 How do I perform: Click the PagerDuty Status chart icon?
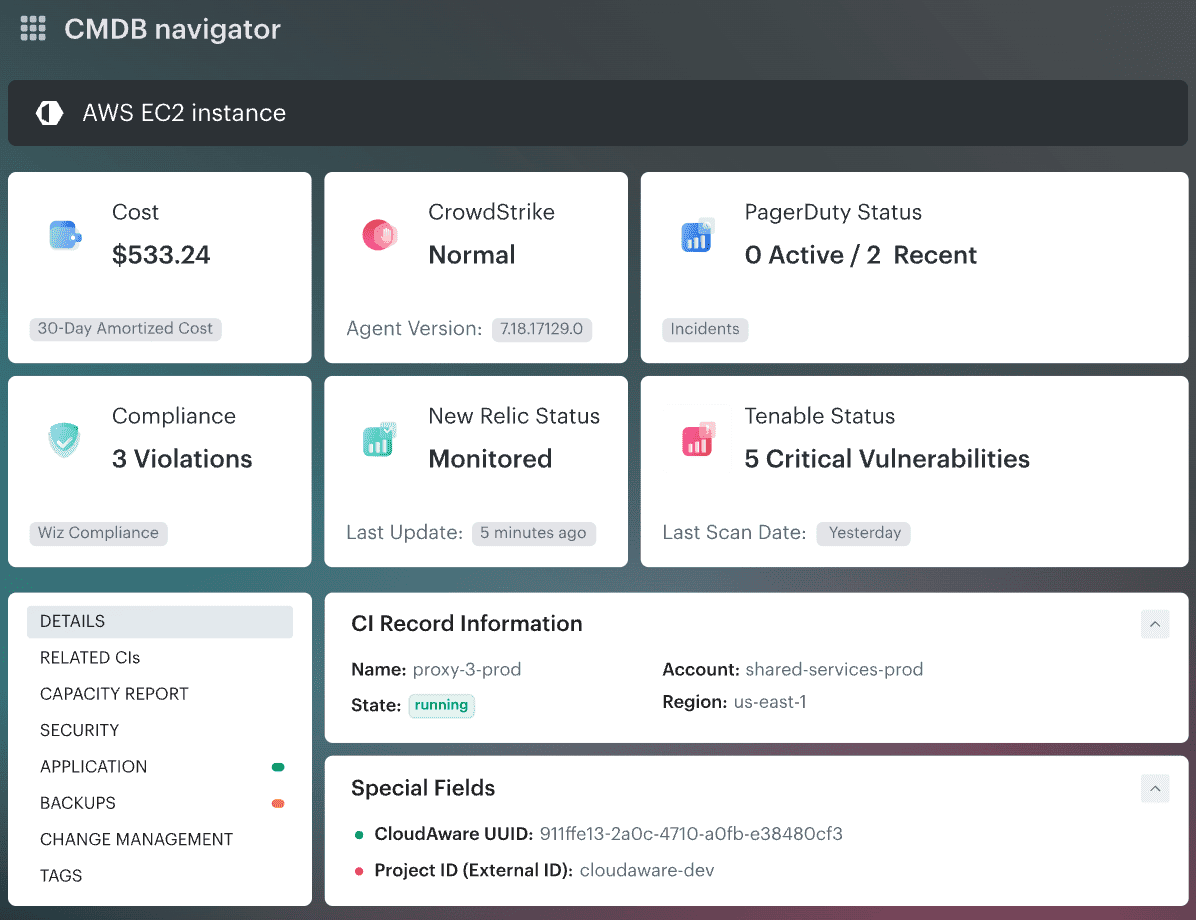(x=697, y=234)
